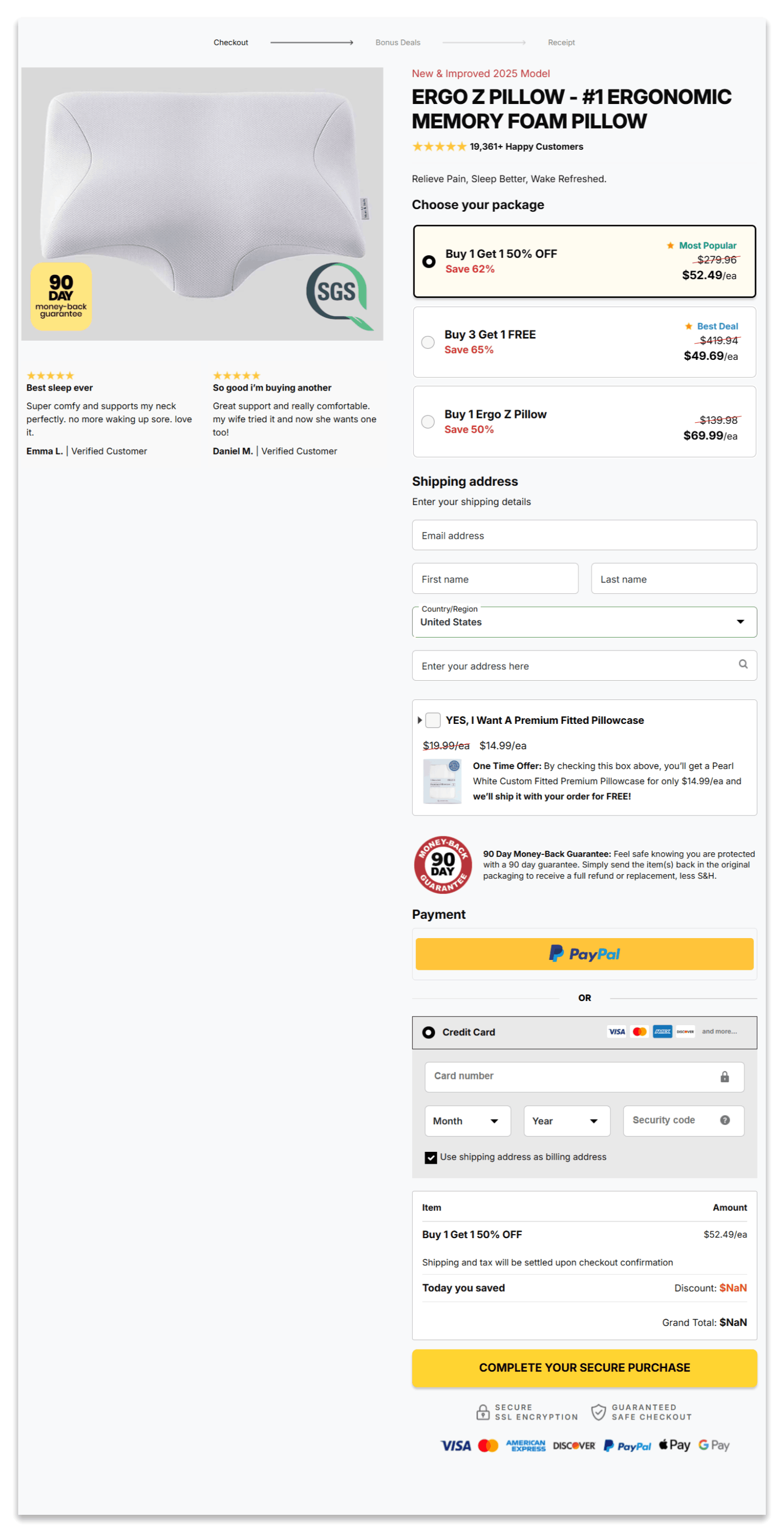Open the Month expiry dropdown
The height and width of the screenshot is (1533, 784).
467,1121
